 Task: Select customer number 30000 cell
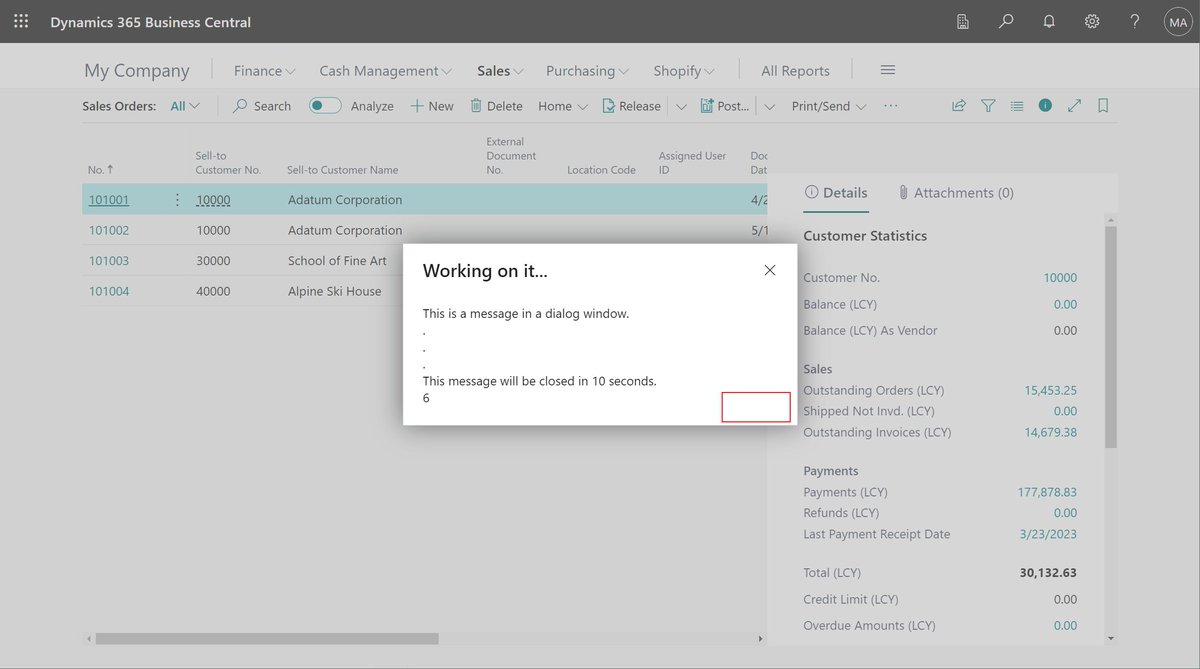click(213, 261)
